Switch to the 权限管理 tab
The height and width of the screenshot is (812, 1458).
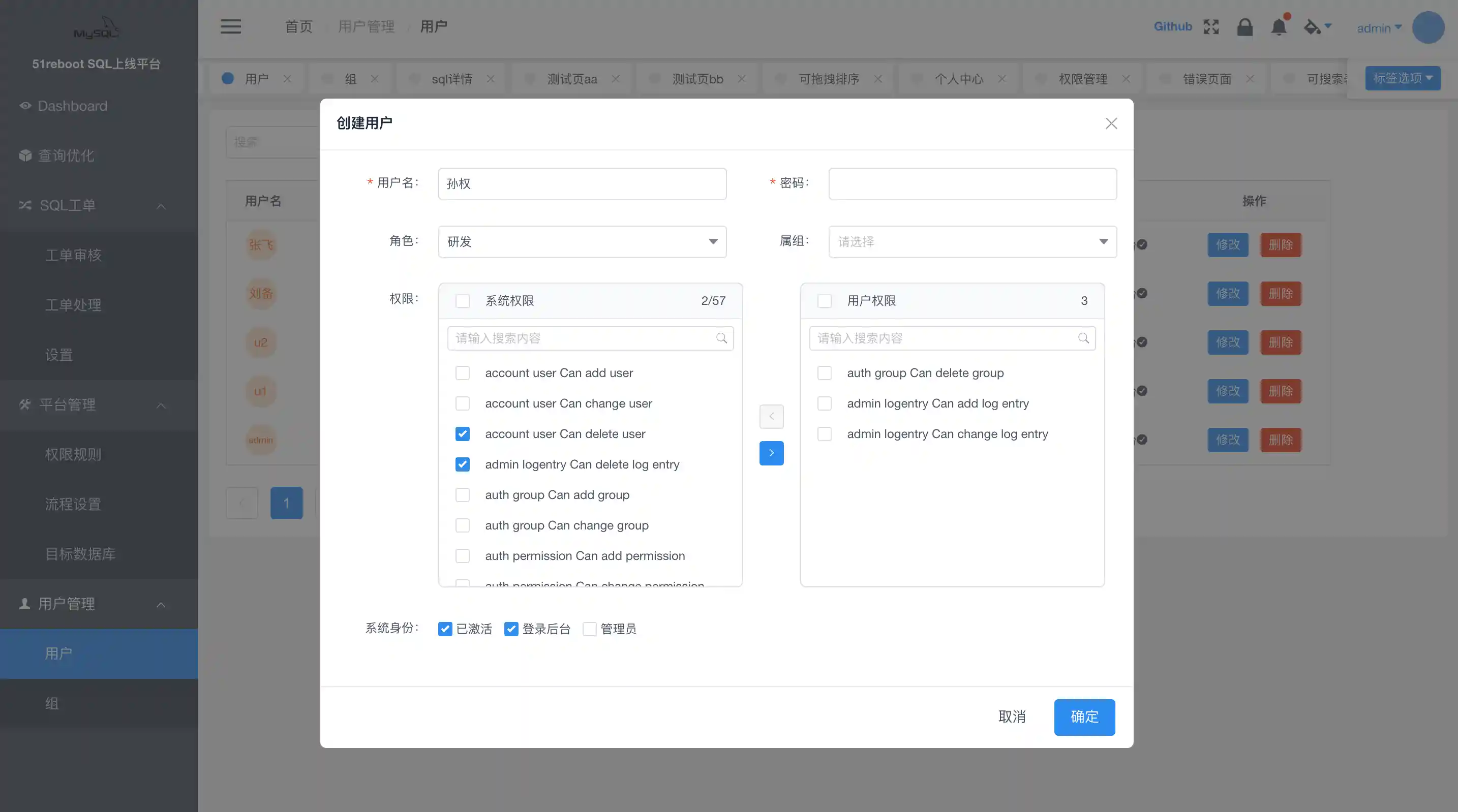pyautogui.click(x=1082, y=79)
